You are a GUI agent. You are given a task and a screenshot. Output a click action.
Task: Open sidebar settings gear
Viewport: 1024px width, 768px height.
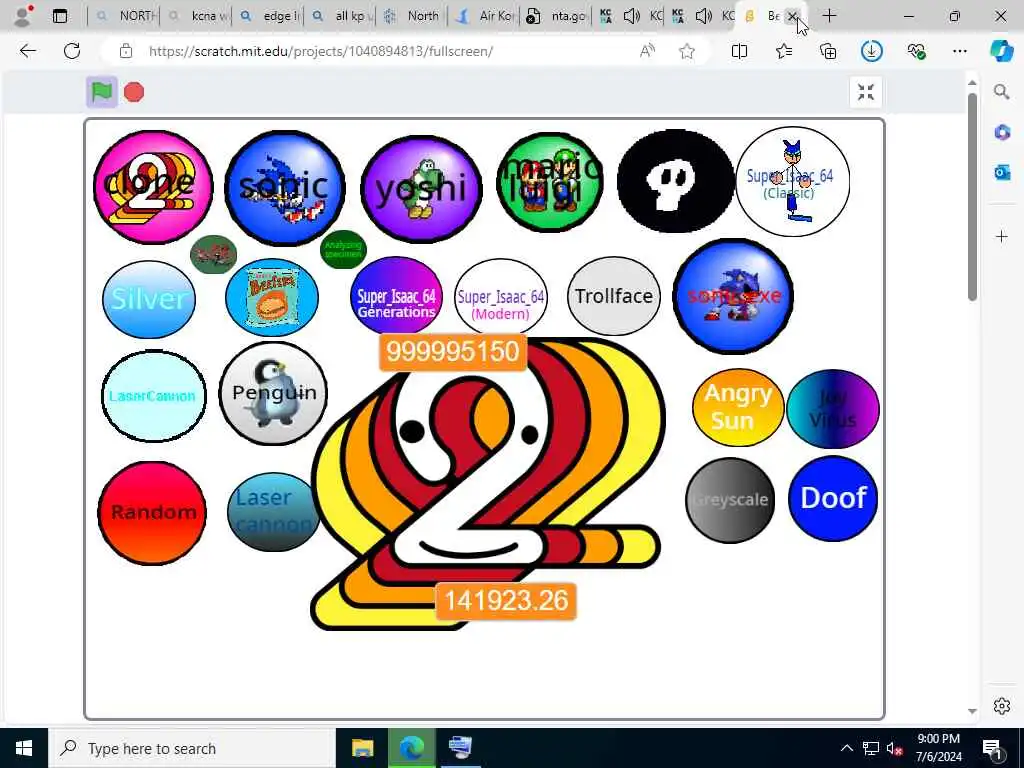1002,707
